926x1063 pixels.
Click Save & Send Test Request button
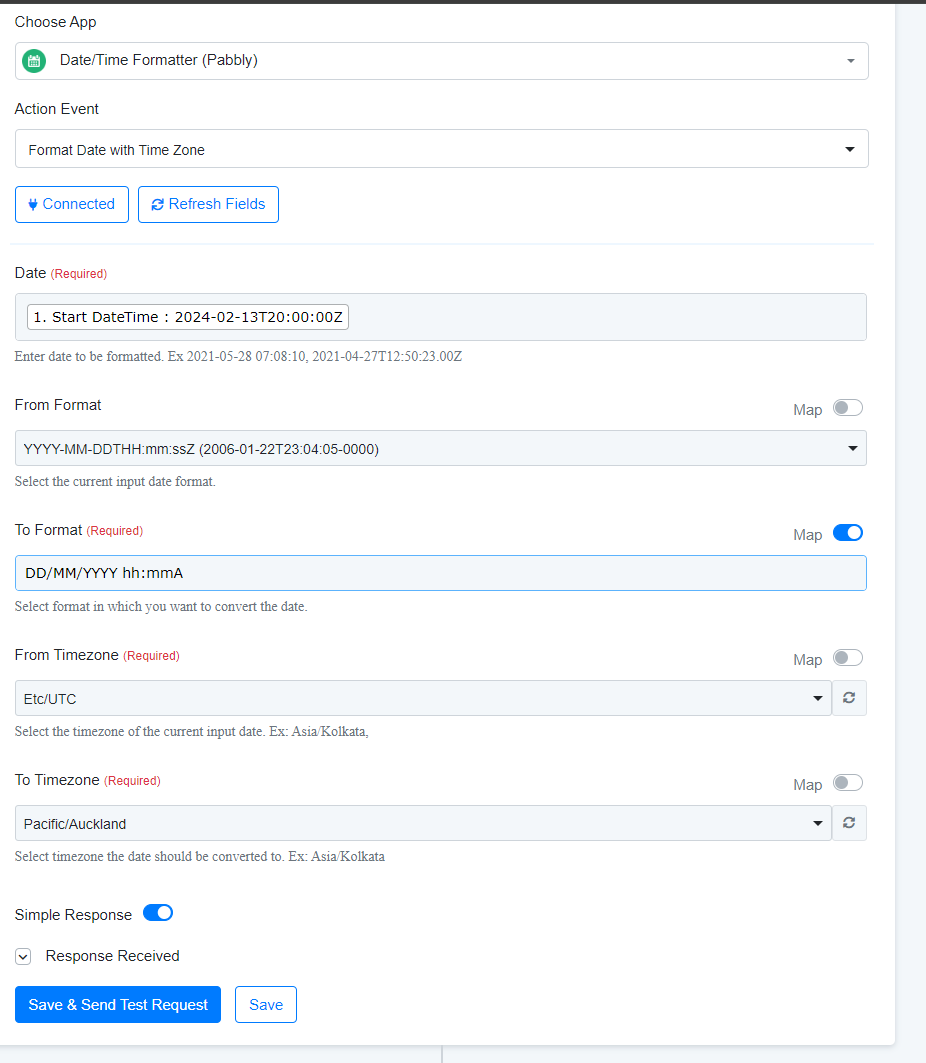point(118,1005)
